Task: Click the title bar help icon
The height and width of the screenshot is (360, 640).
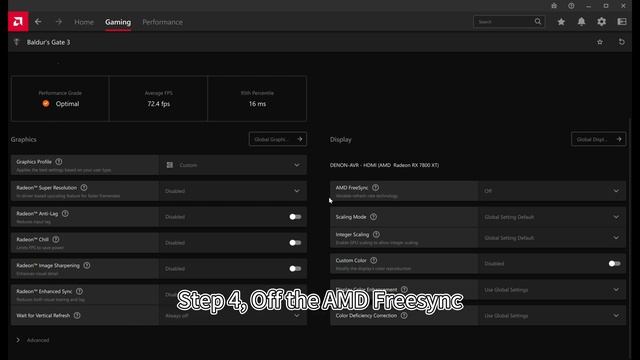Action: point(571,6)
